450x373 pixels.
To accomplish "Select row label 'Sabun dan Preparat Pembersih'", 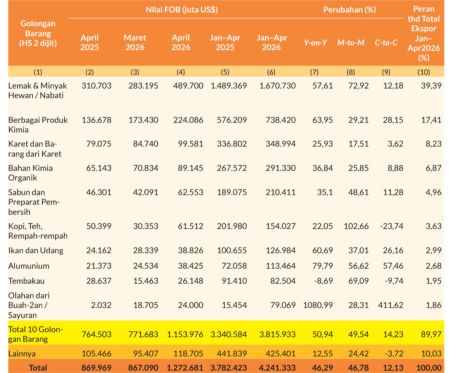I will pyautogui.click(x=34, y=202).
